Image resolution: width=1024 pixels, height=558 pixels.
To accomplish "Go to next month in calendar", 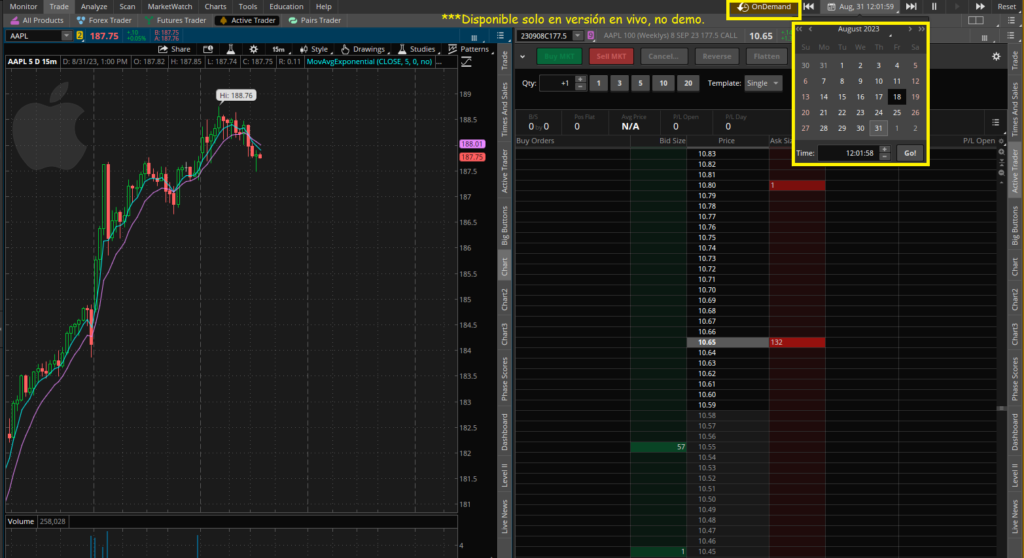I will 910,29.
